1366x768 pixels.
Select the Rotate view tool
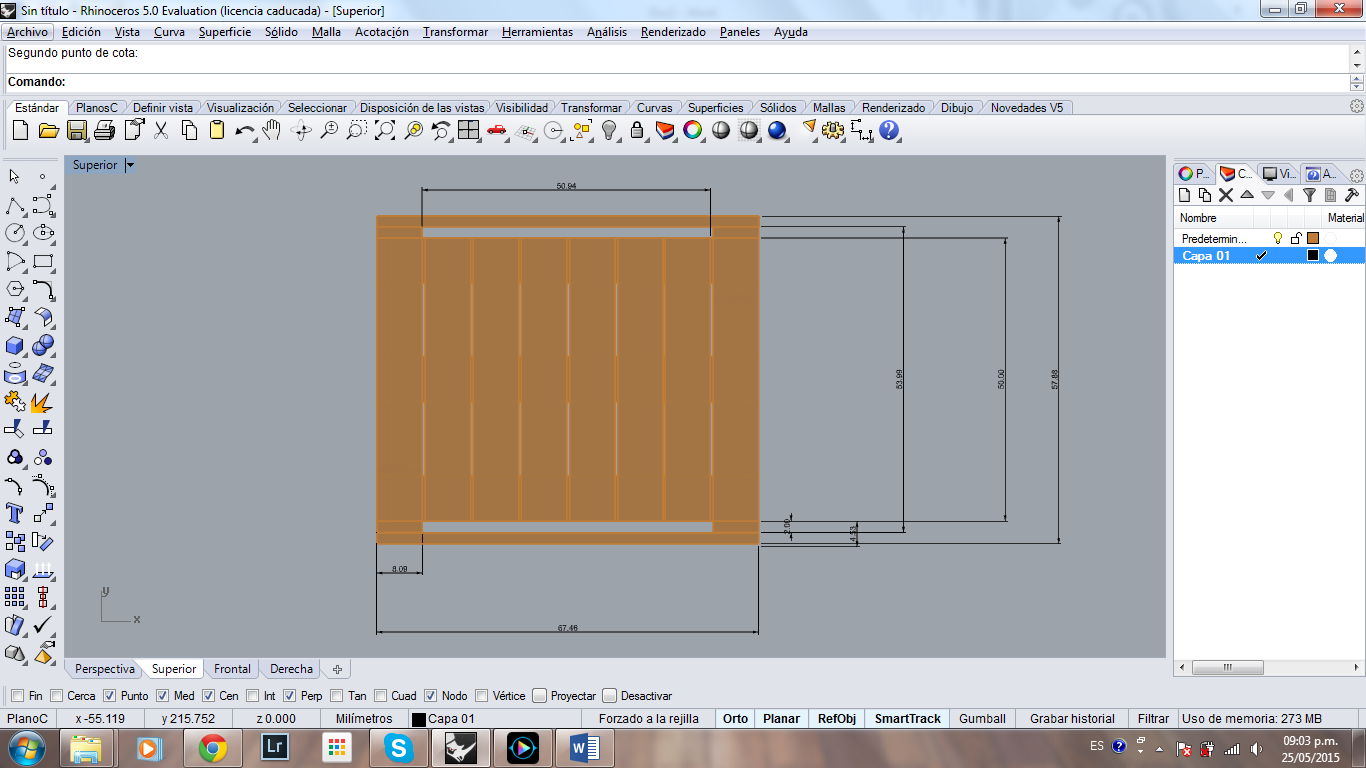(301, 130)
